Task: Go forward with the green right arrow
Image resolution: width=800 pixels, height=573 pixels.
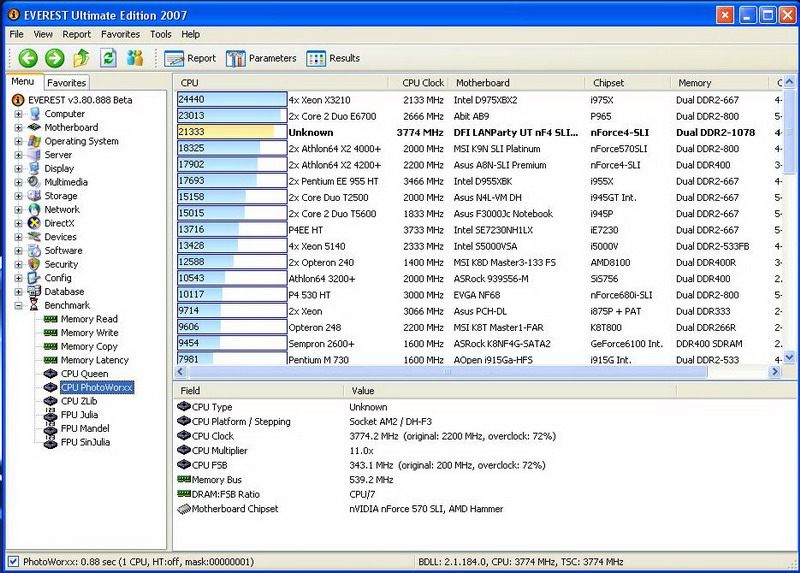Action: click(x=55, y=58)
